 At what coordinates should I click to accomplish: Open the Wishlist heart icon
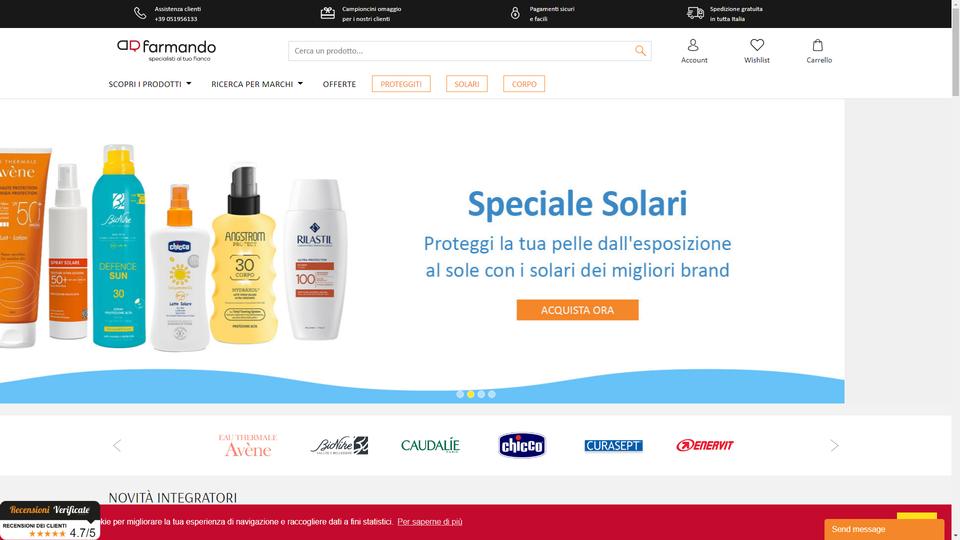[x=757, y=45]
